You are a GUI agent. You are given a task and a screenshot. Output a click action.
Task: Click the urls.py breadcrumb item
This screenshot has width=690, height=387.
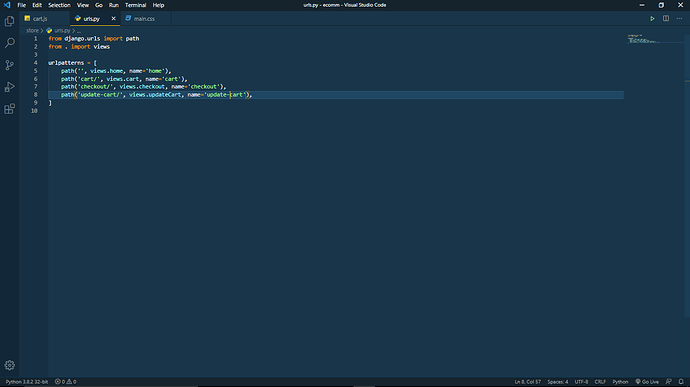pyautogui.click(x=59, y=31)
